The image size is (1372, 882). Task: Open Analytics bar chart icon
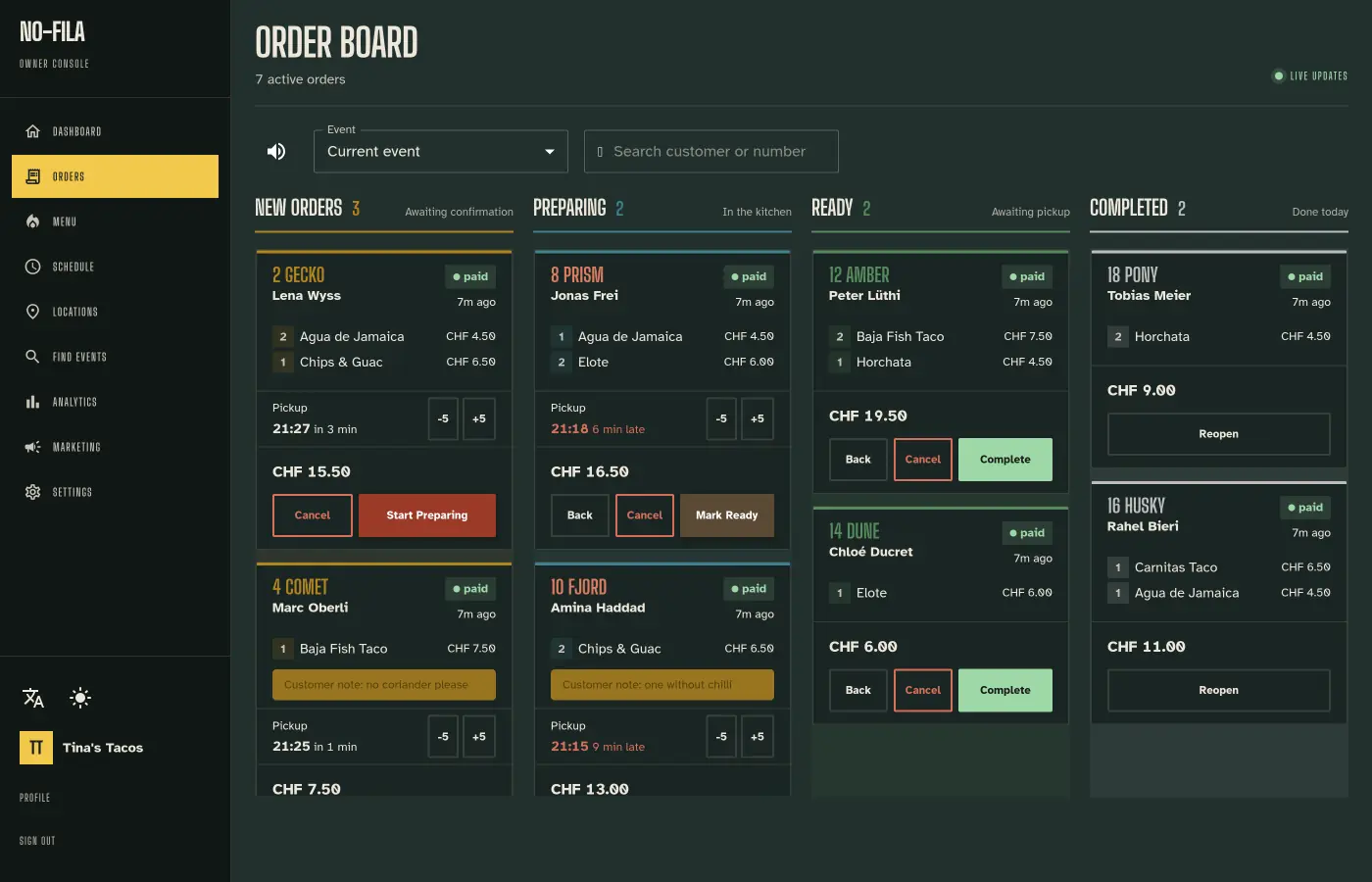[x=32, y=402]
